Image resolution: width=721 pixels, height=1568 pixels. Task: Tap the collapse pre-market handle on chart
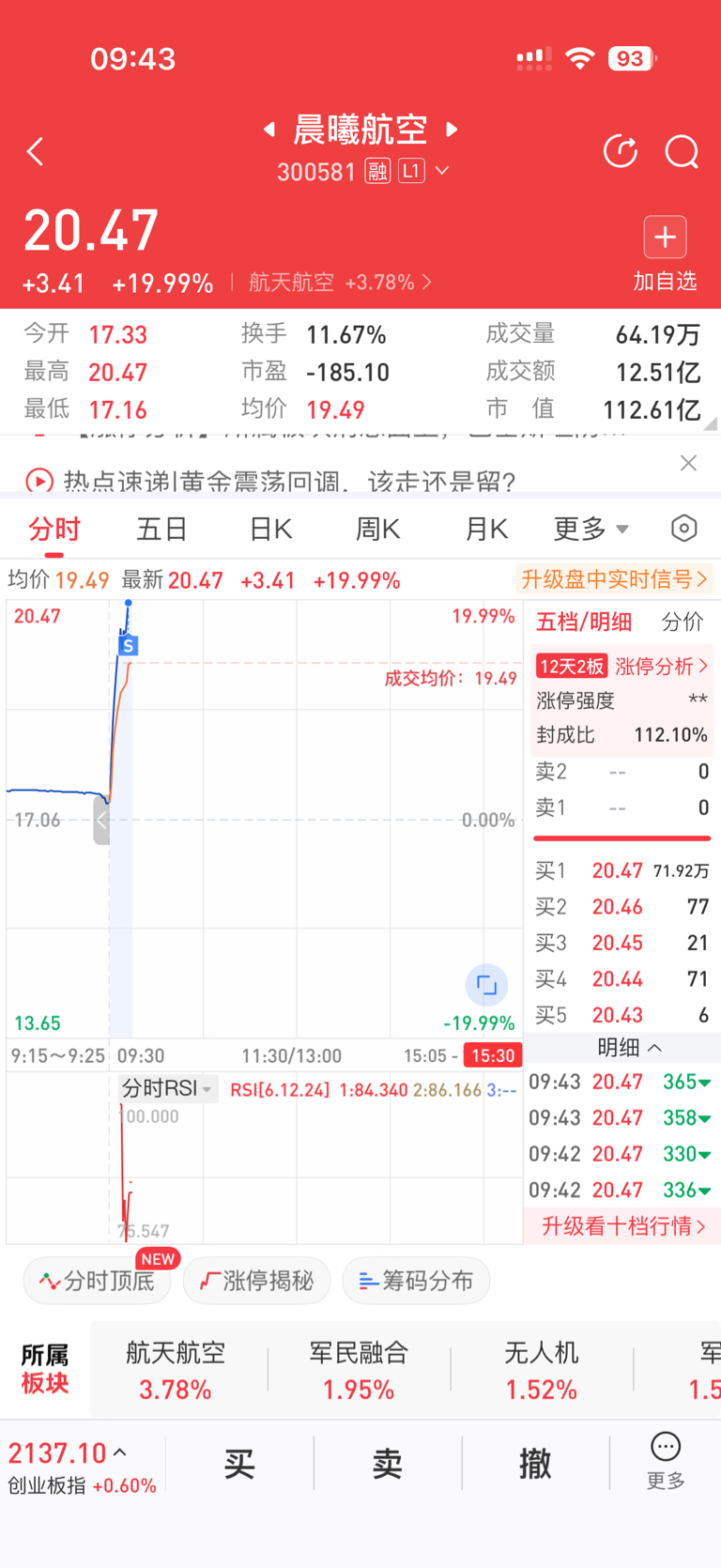tap(101, 821)
